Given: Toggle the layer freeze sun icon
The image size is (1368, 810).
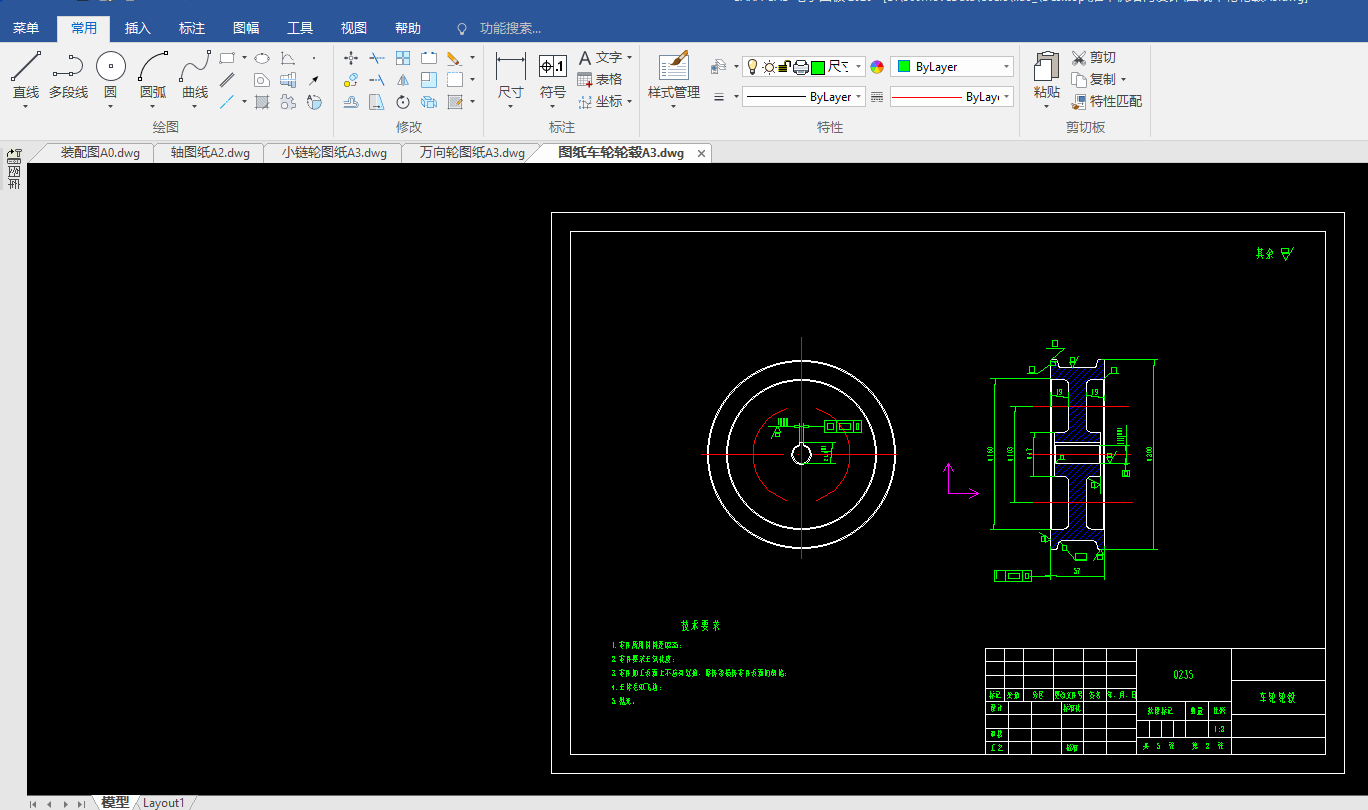Looking at the screenshot, I should tap(768, 67).
